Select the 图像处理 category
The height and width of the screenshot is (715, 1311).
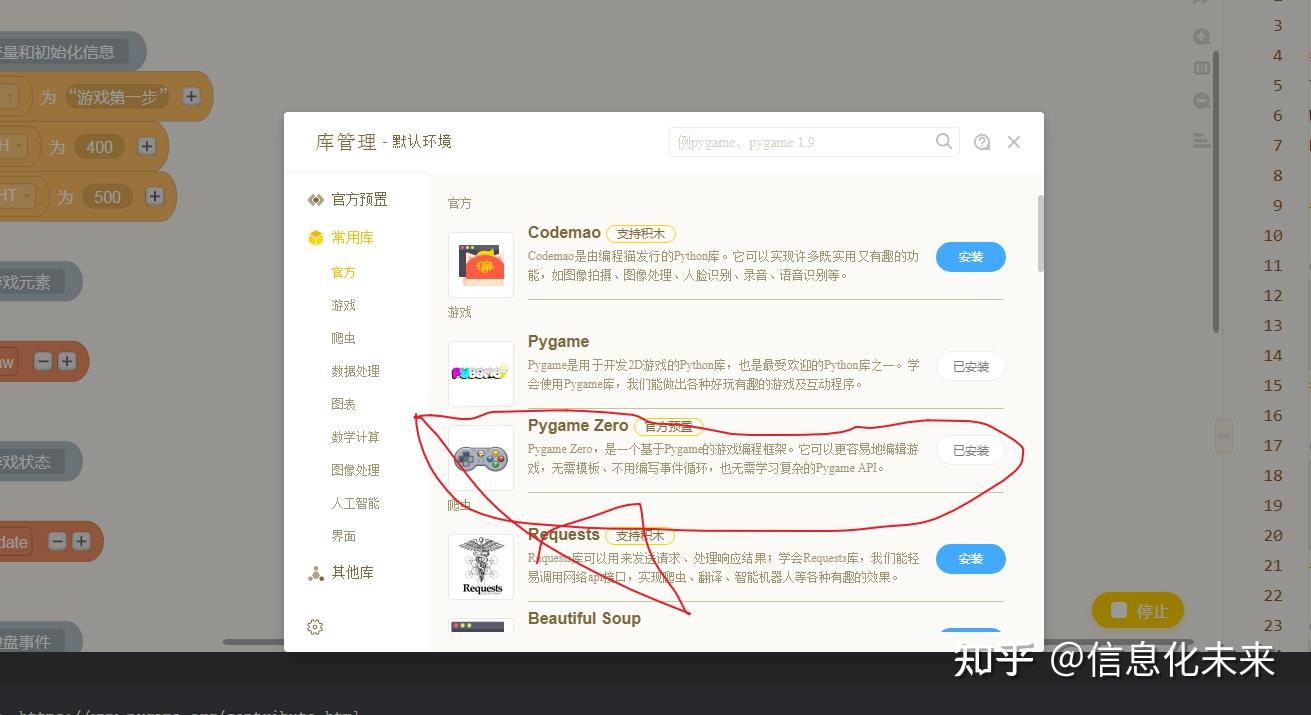point(355,470)
